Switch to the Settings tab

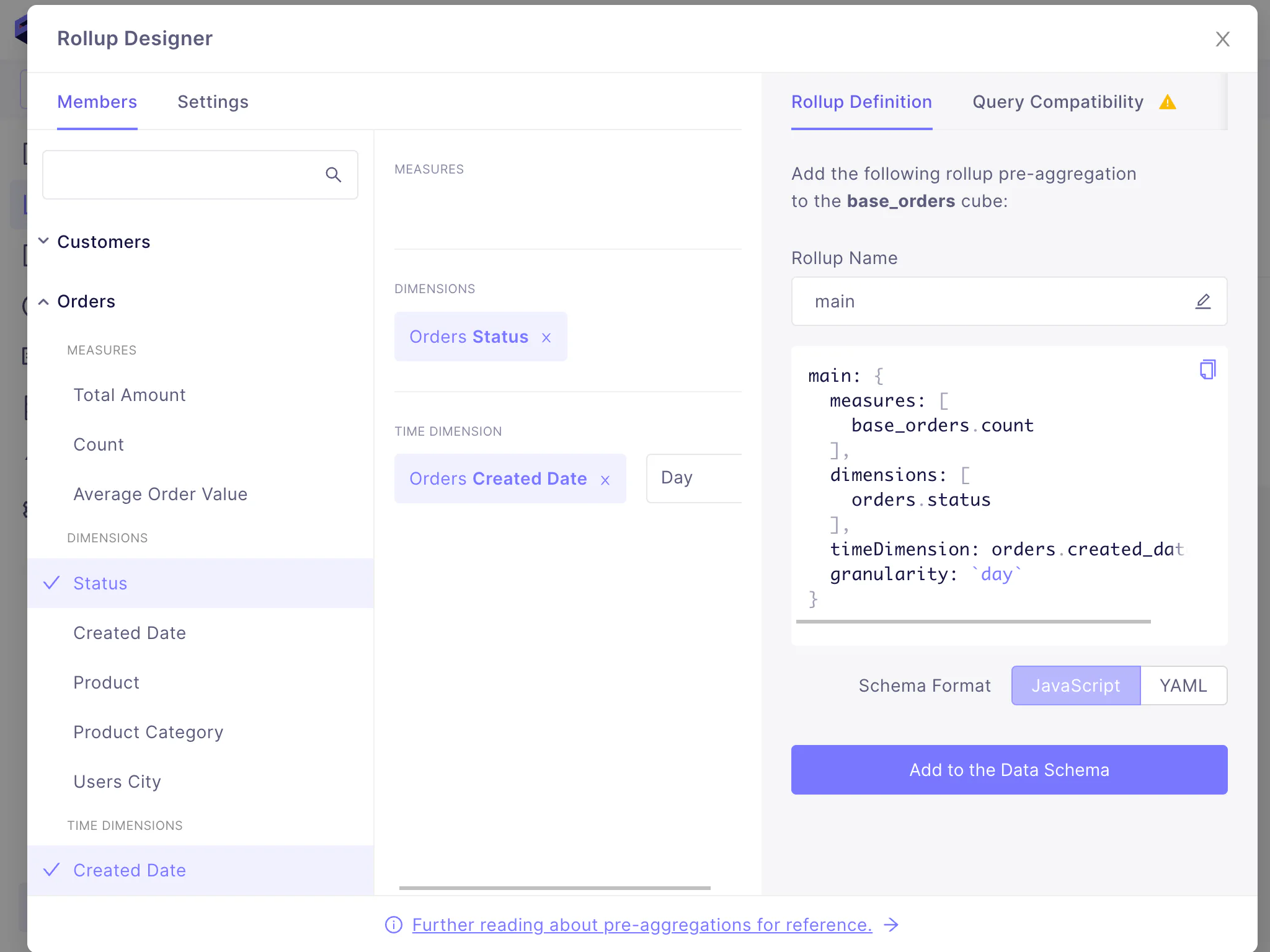(213, 102)
